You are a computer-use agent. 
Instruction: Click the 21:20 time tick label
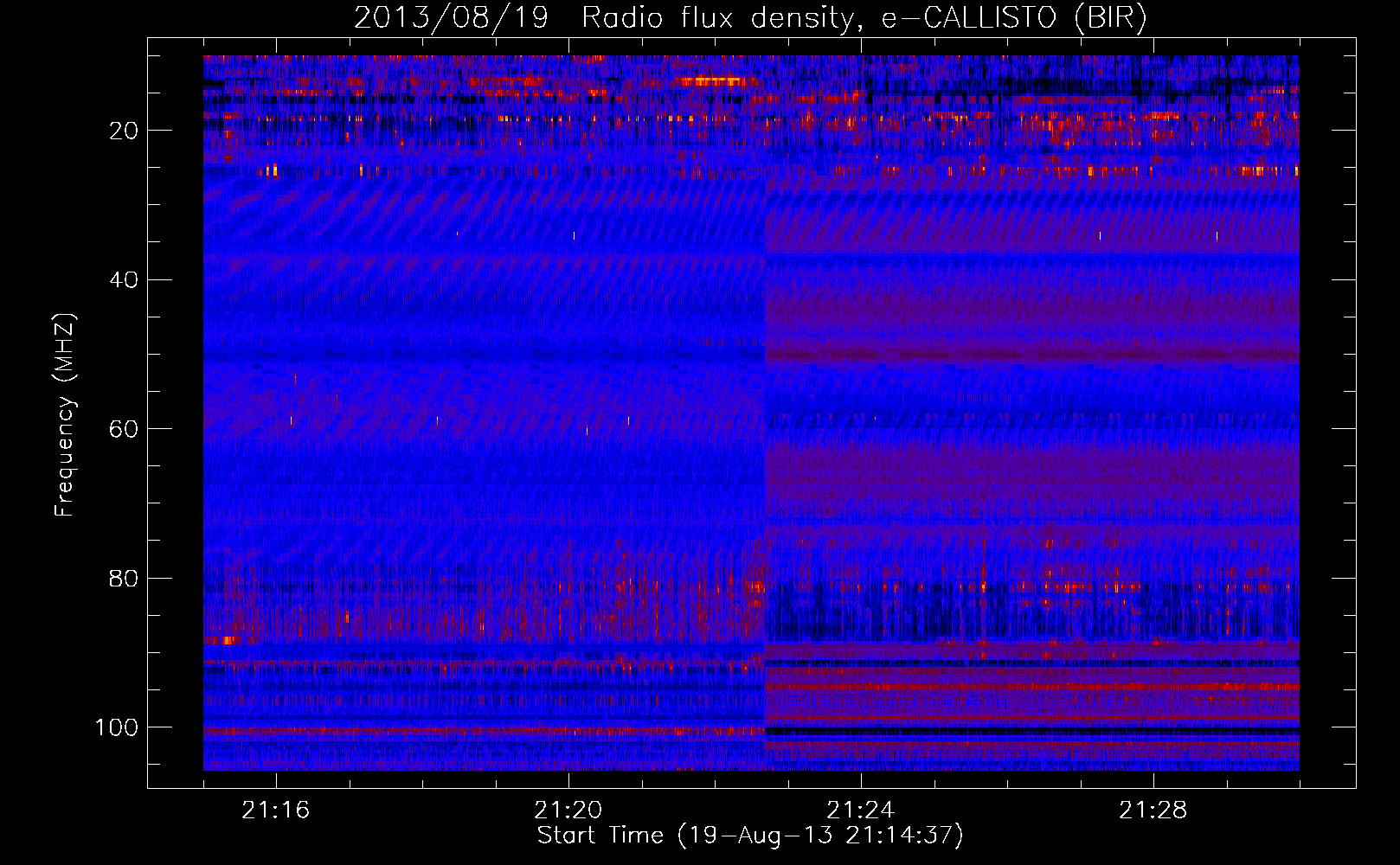568,811
